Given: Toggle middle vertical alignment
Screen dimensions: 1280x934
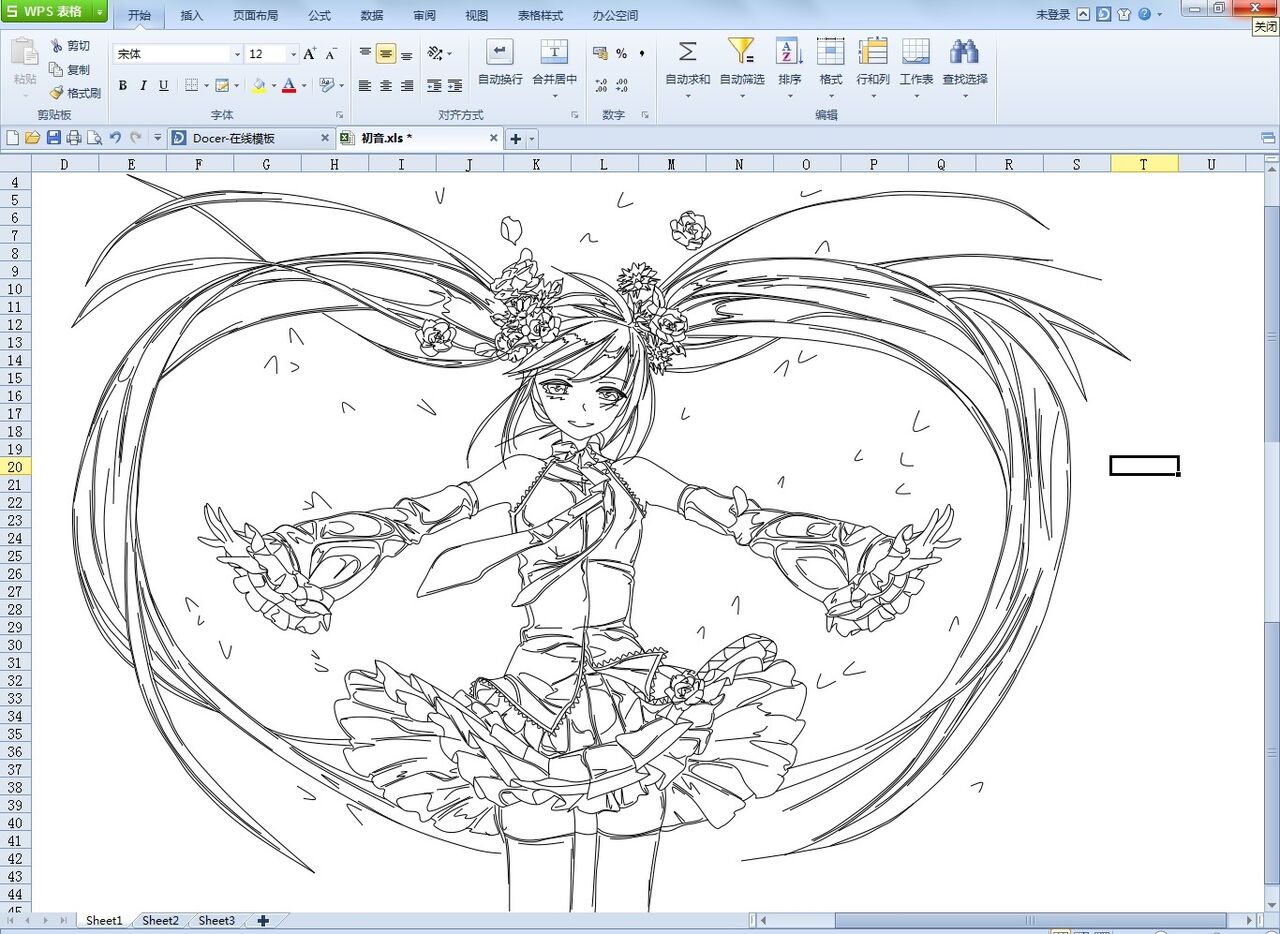Looking at the screenshot, I should pos(386,53).
